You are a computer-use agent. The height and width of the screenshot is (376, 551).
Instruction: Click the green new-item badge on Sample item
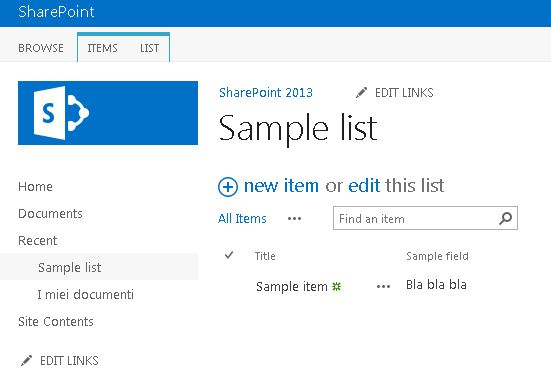click(x=336, y=287)
